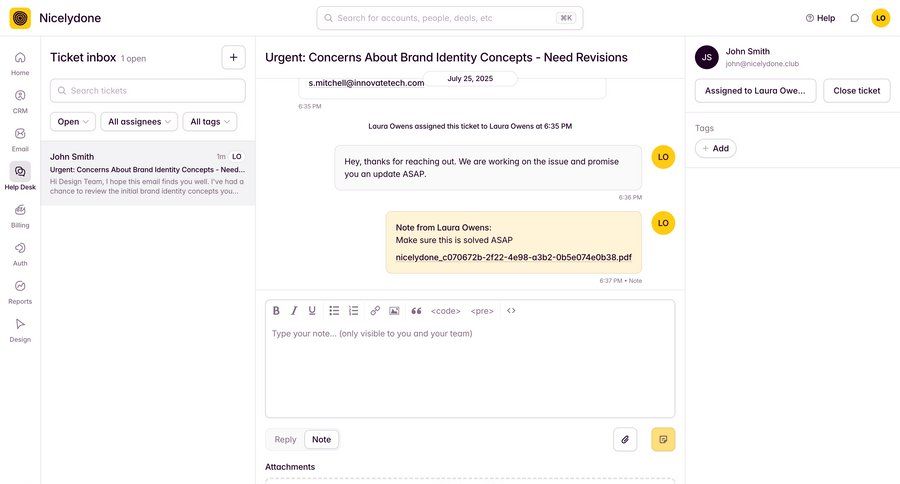The image size is (900, 484).
Task: Click into the note text area
Action: tap(470, 369)
